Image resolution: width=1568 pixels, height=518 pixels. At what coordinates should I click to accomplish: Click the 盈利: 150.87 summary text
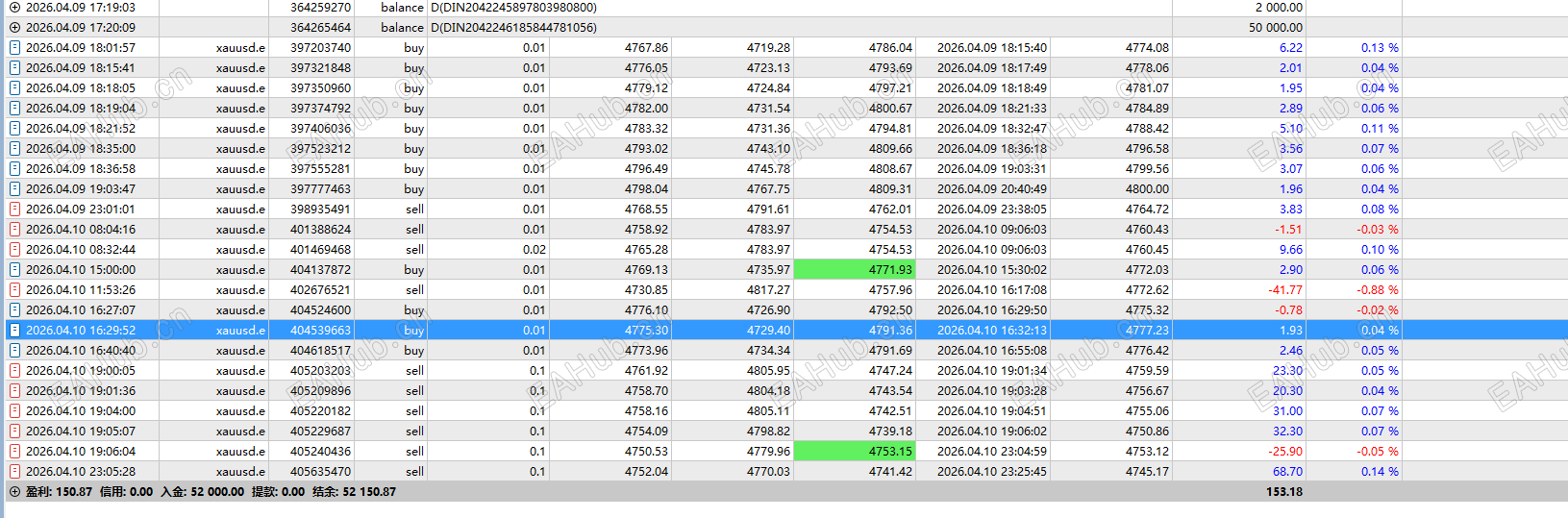(59, 491)
